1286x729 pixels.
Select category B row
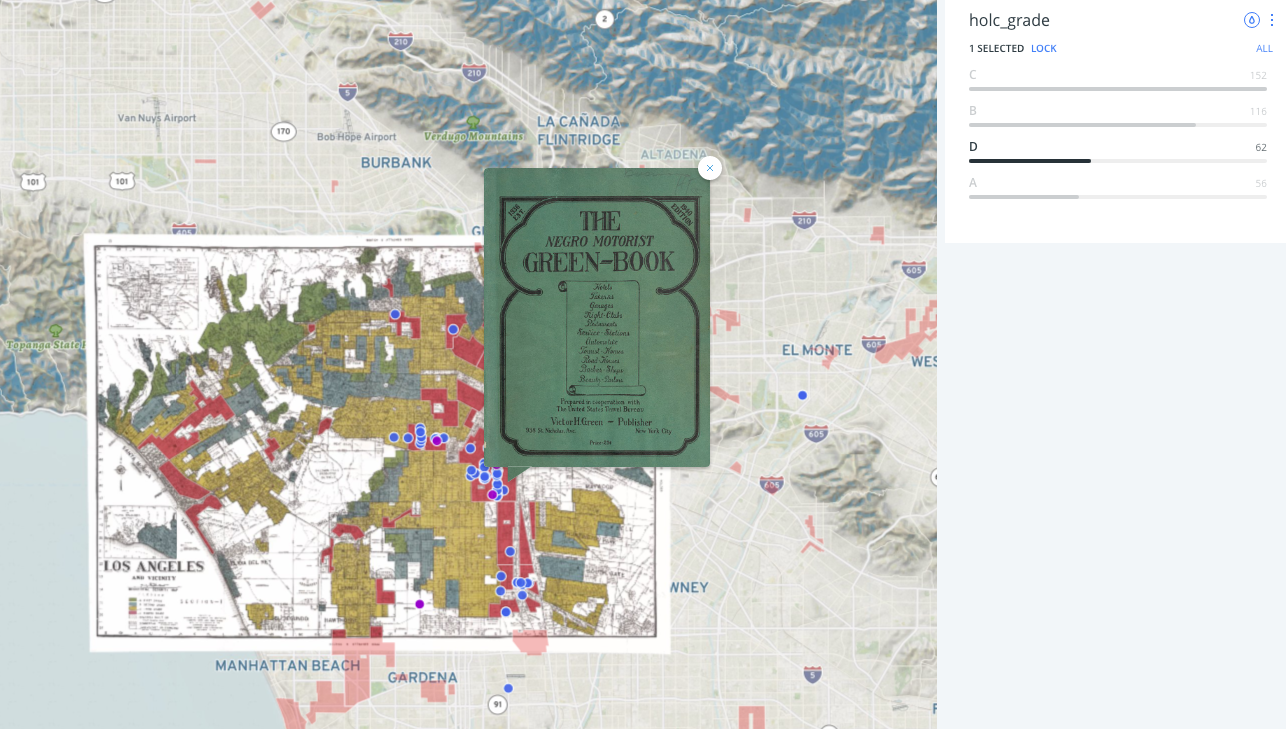(1118, 117)
